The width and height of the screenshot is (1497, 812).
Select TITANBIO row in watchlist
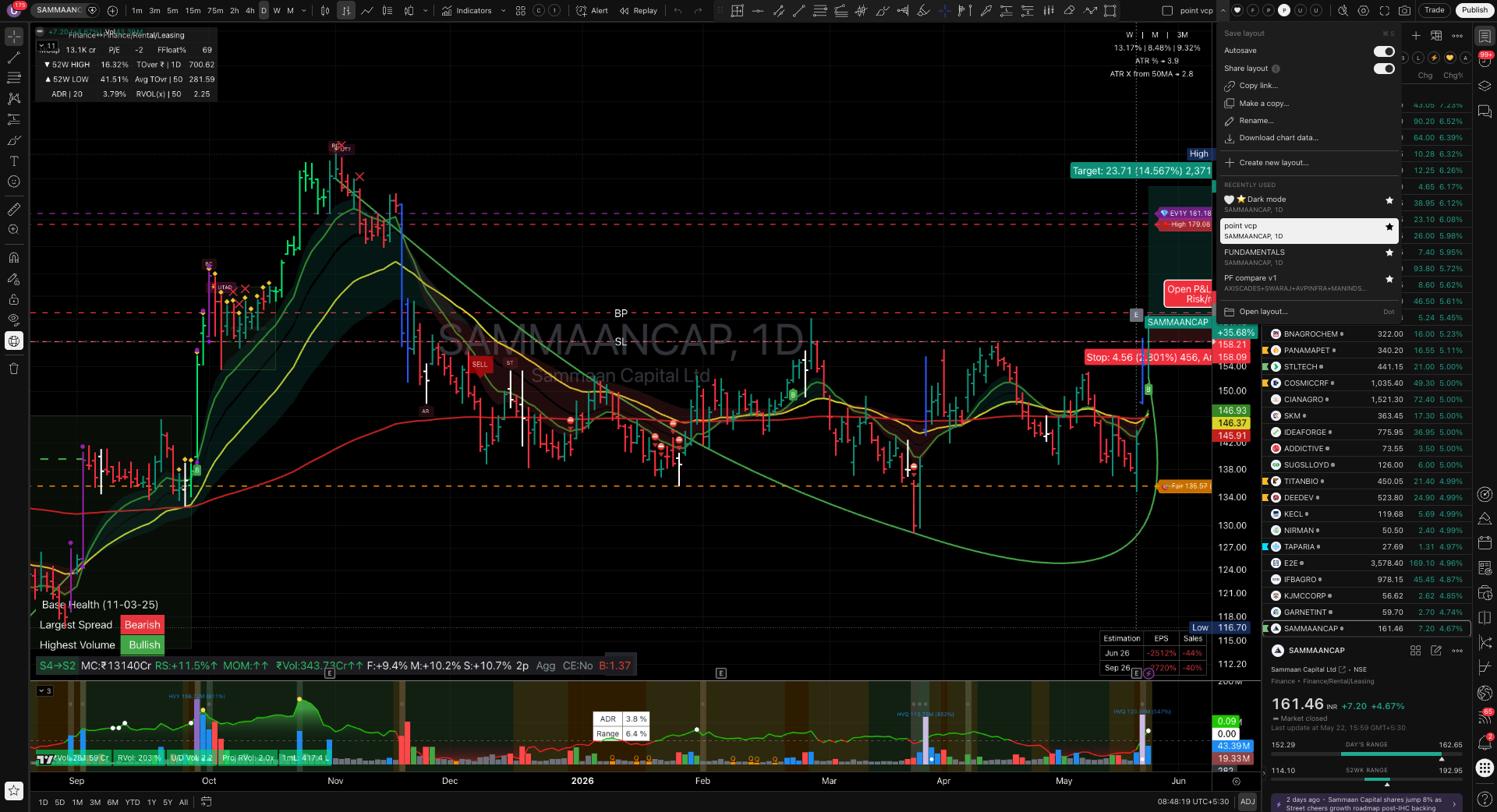[x=1366, y=482]
